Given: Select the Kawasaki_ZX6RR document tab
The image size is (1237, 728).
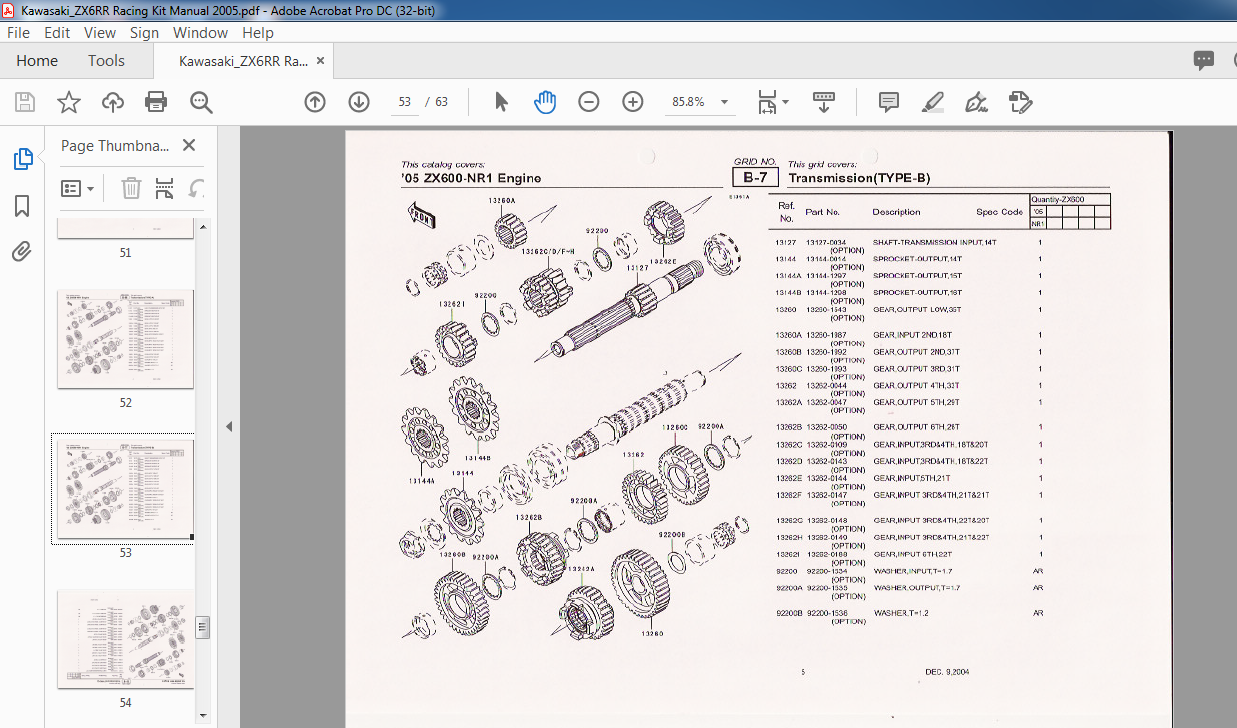Looking at the screenshot, I should [x=243, y=61].
